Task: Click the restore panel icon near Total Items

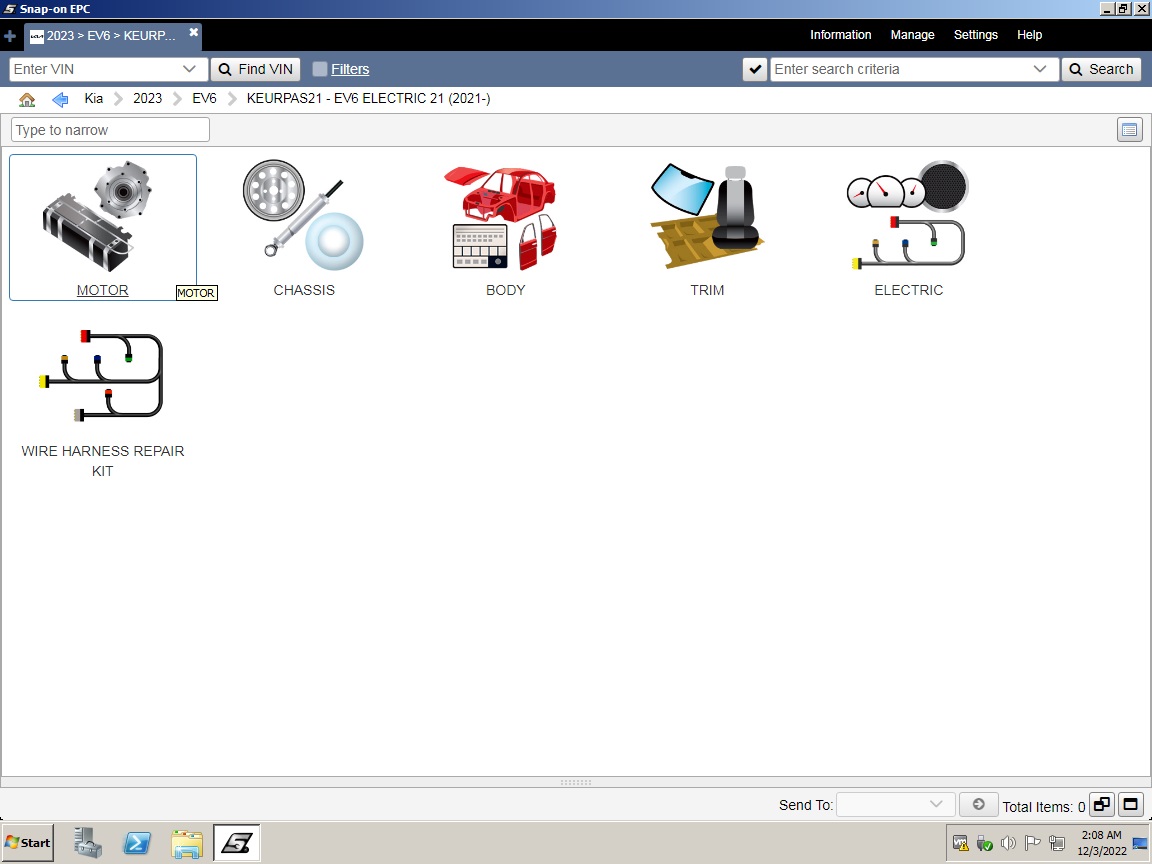Action: tap(1101, 804)
